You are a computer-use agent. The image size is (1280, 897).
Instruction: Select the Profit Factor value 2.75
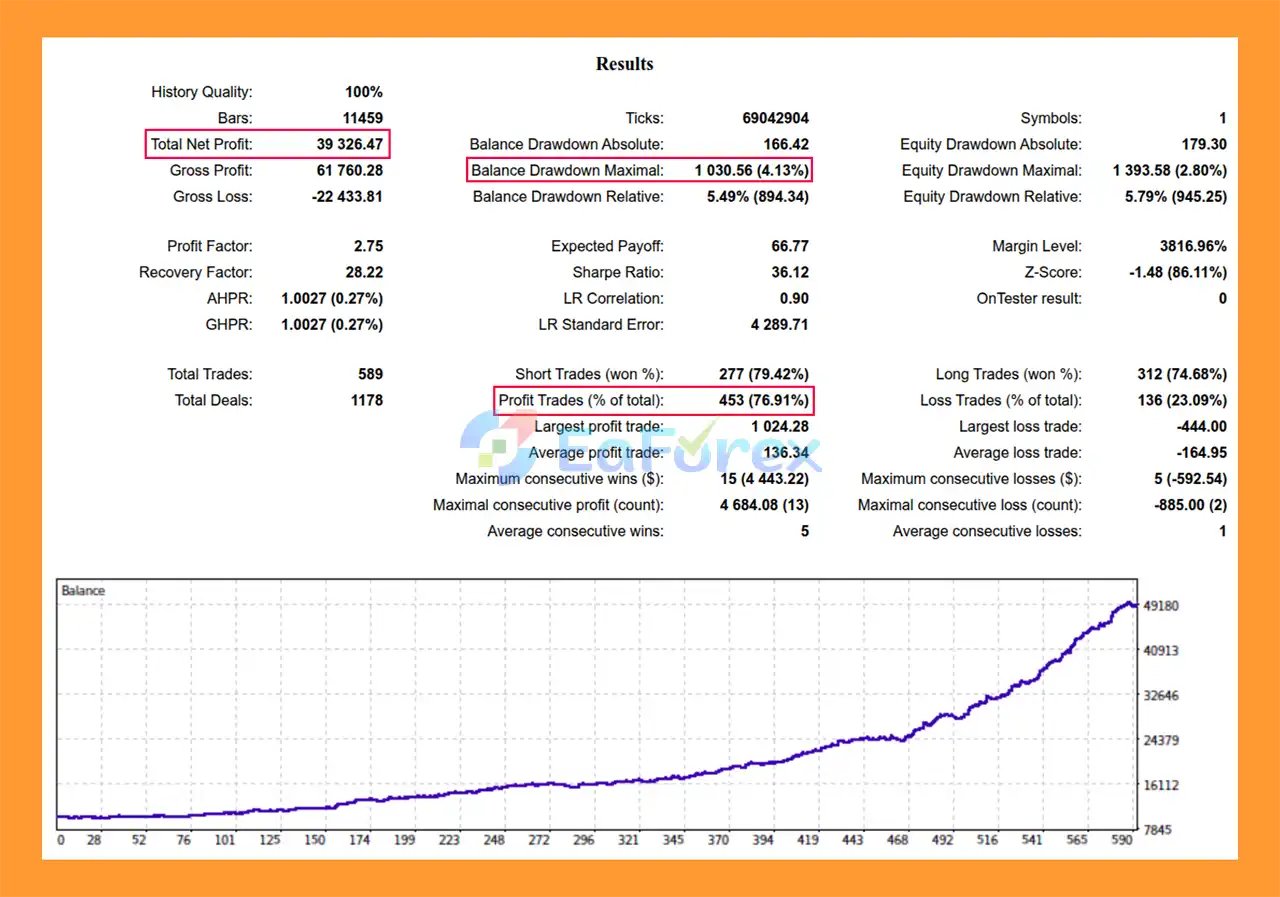367,246
